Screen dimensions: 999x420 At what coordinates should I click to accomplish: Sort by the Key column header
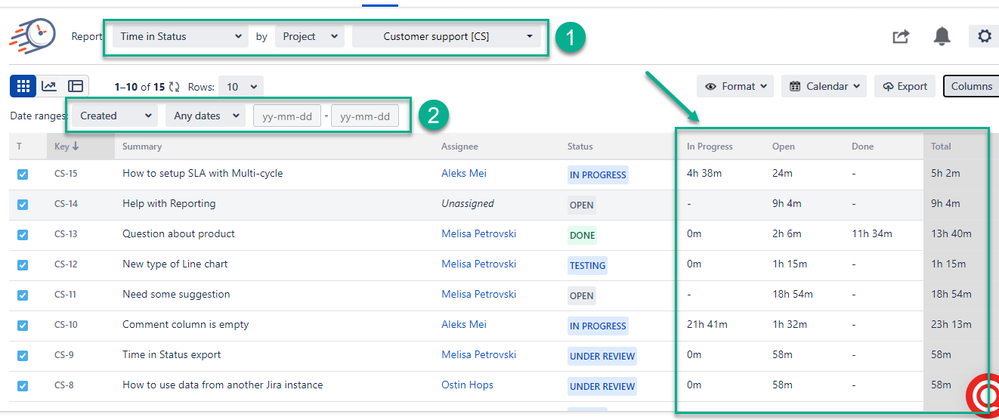click(80, 146)
